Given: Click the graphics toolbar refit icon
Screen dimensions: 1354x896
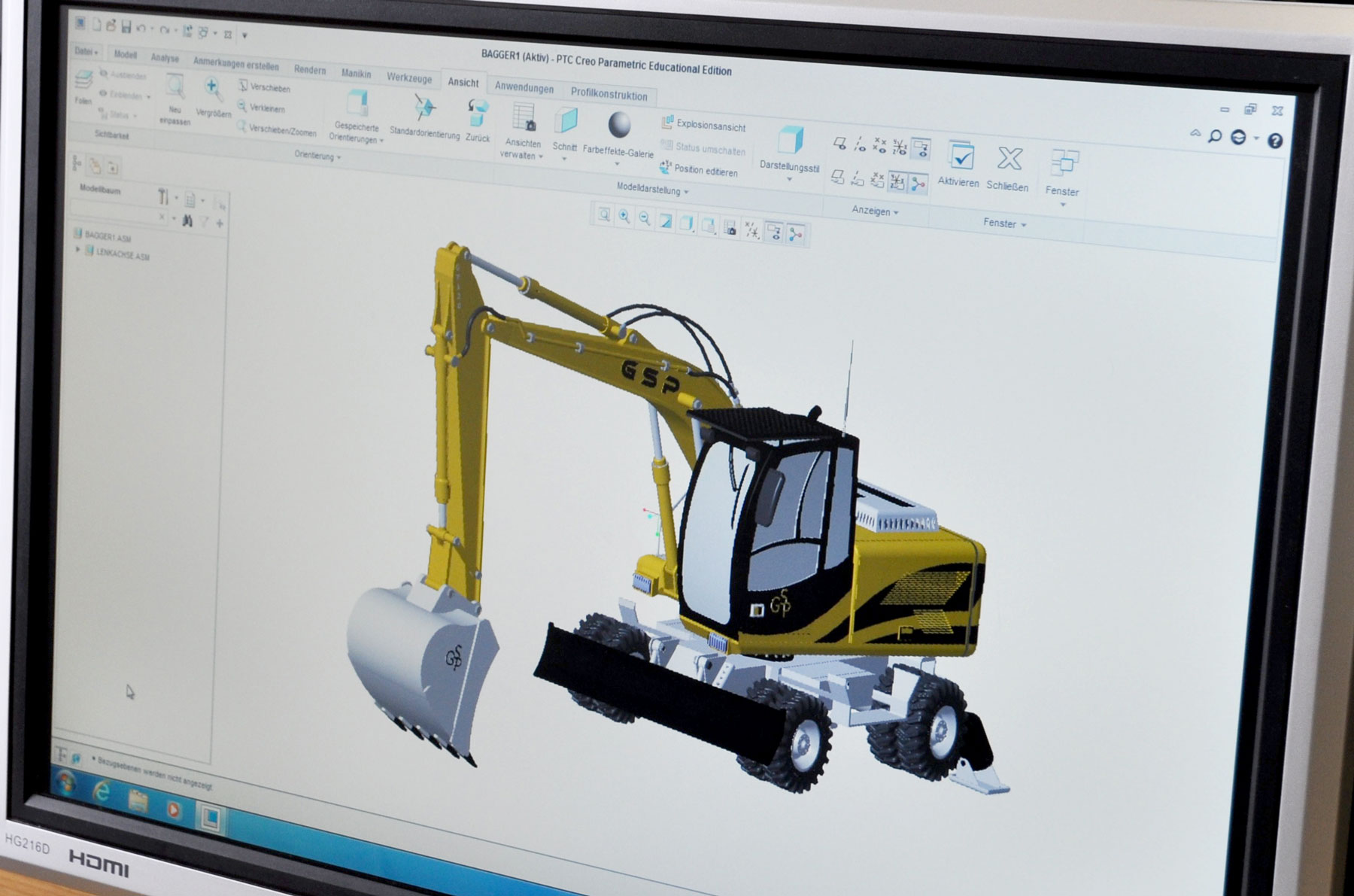Looking at the screenshot, I should (x=604, y=215).
